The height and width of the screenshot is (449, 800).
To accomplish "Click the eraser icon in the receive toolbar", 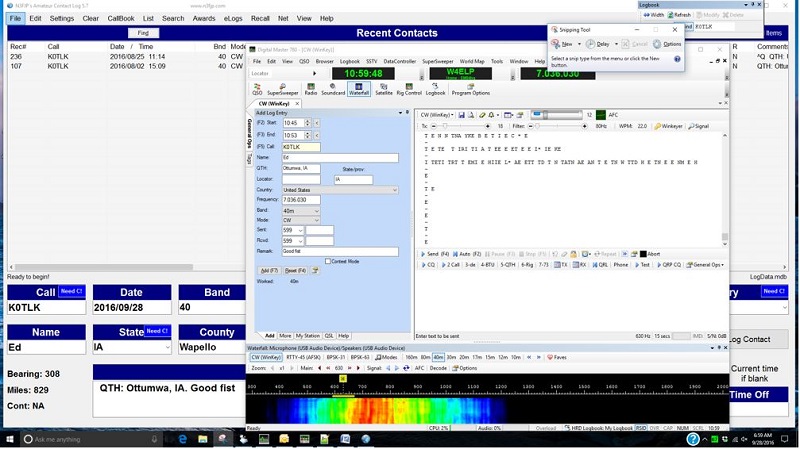I will click(482, 115).
